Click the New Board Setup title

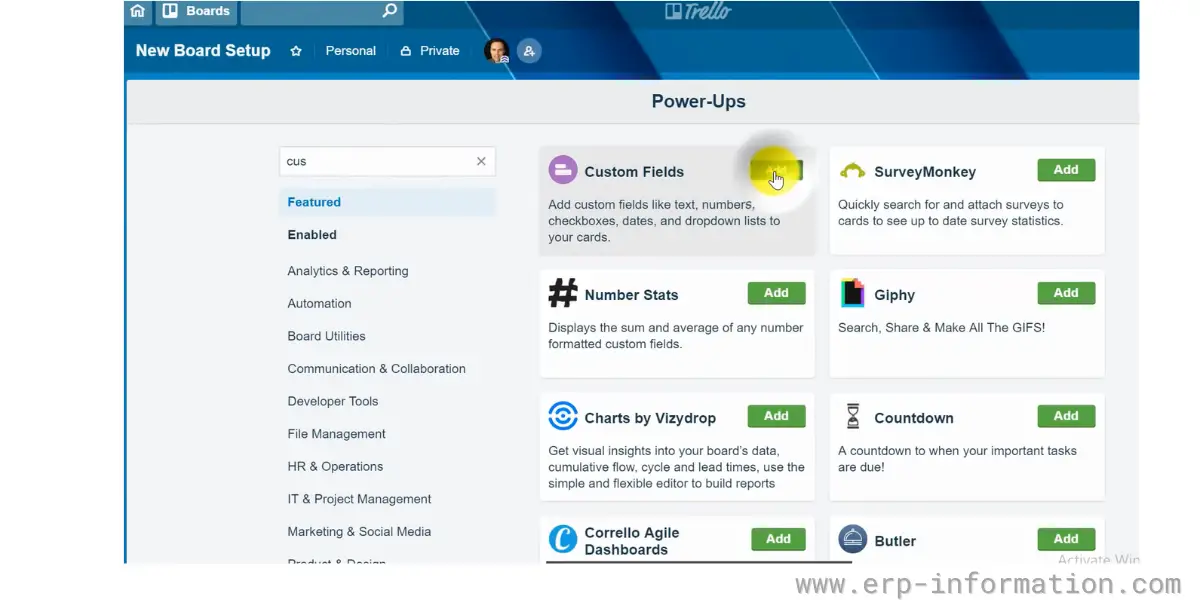point(203,50)
